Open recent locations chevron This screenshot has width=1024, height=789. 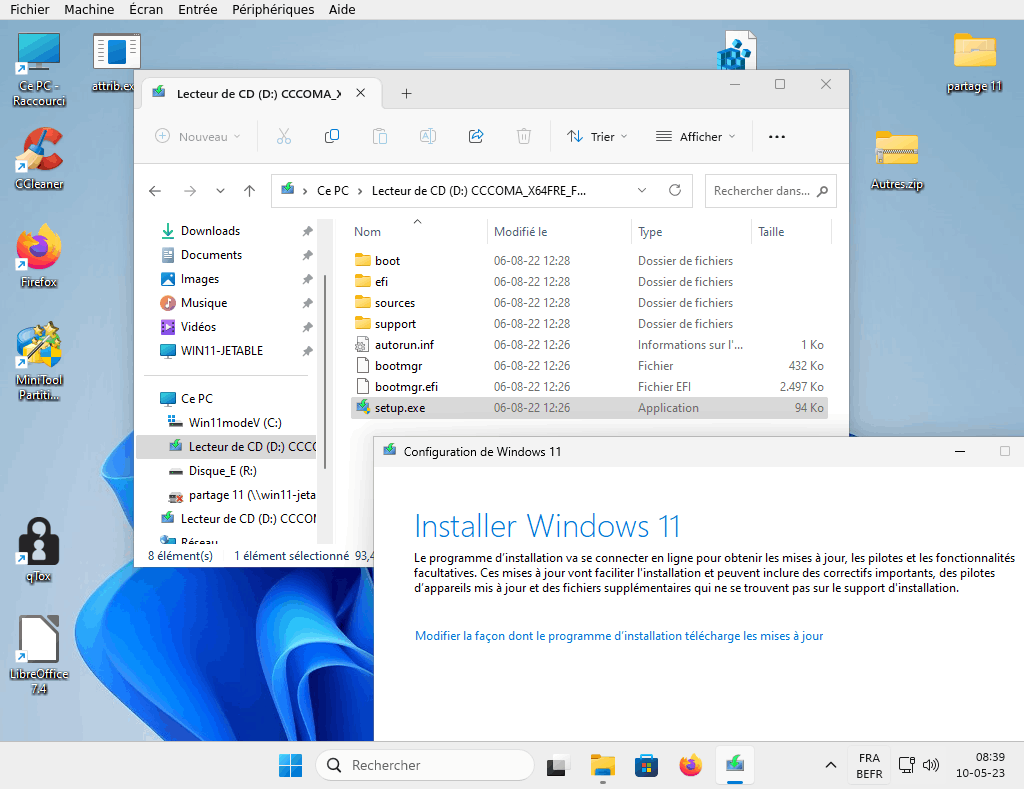coord(220,191)
